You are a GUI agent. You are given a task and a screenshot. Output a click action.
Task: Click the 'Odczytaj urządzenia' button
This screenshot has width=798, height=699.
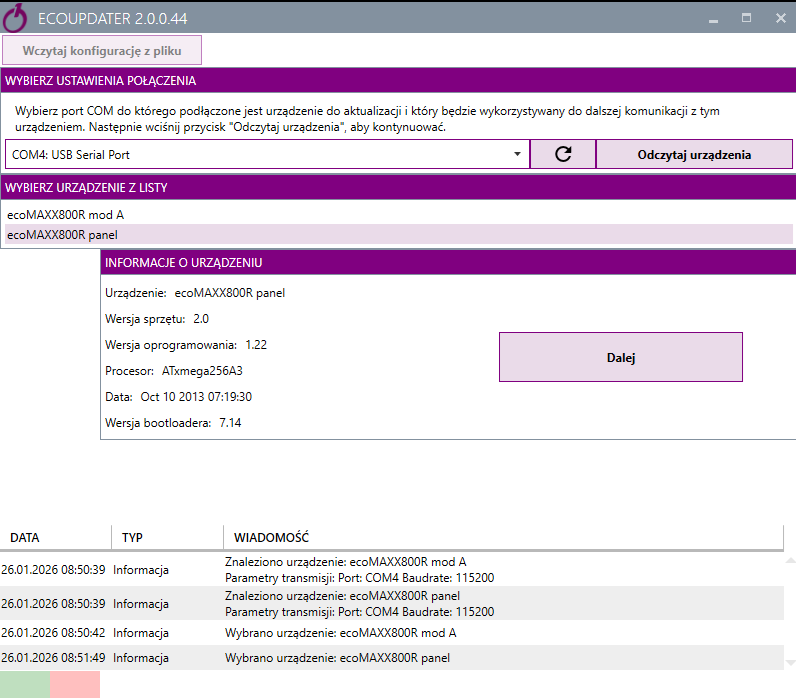(x=694, y=154)
